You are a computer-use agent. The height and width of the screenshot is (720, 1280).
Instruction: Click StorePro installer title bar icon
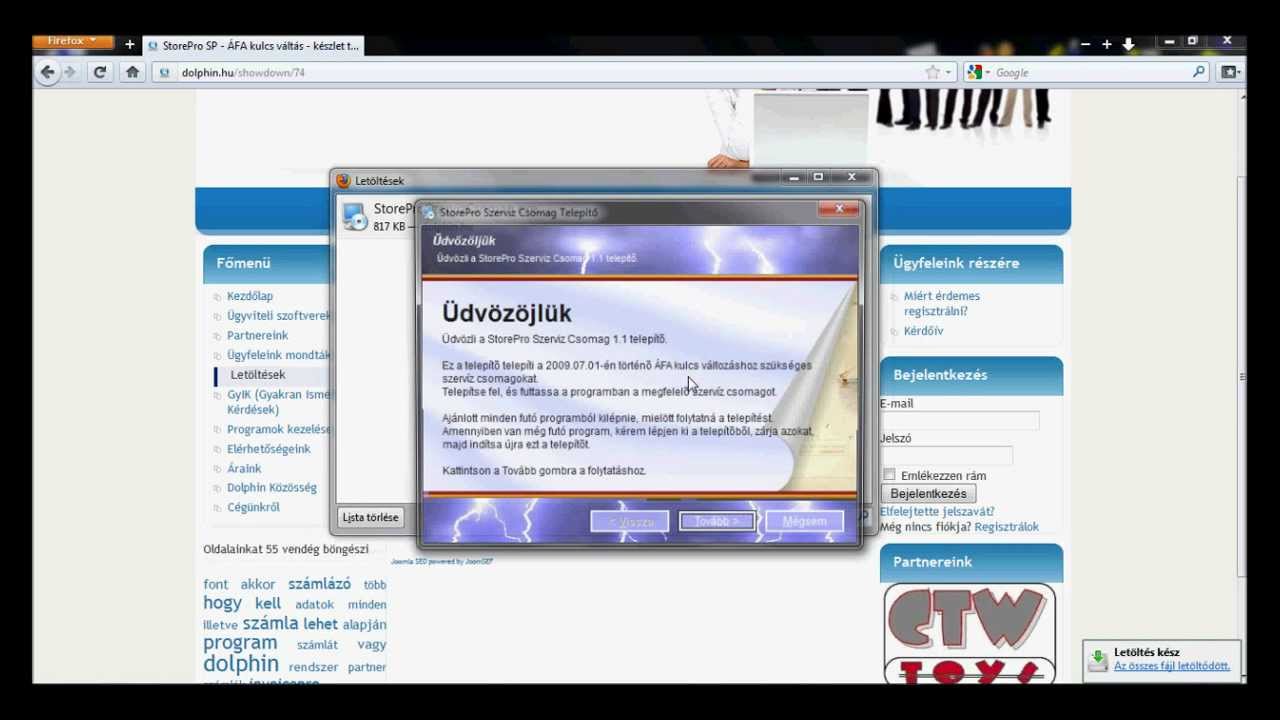429,212
